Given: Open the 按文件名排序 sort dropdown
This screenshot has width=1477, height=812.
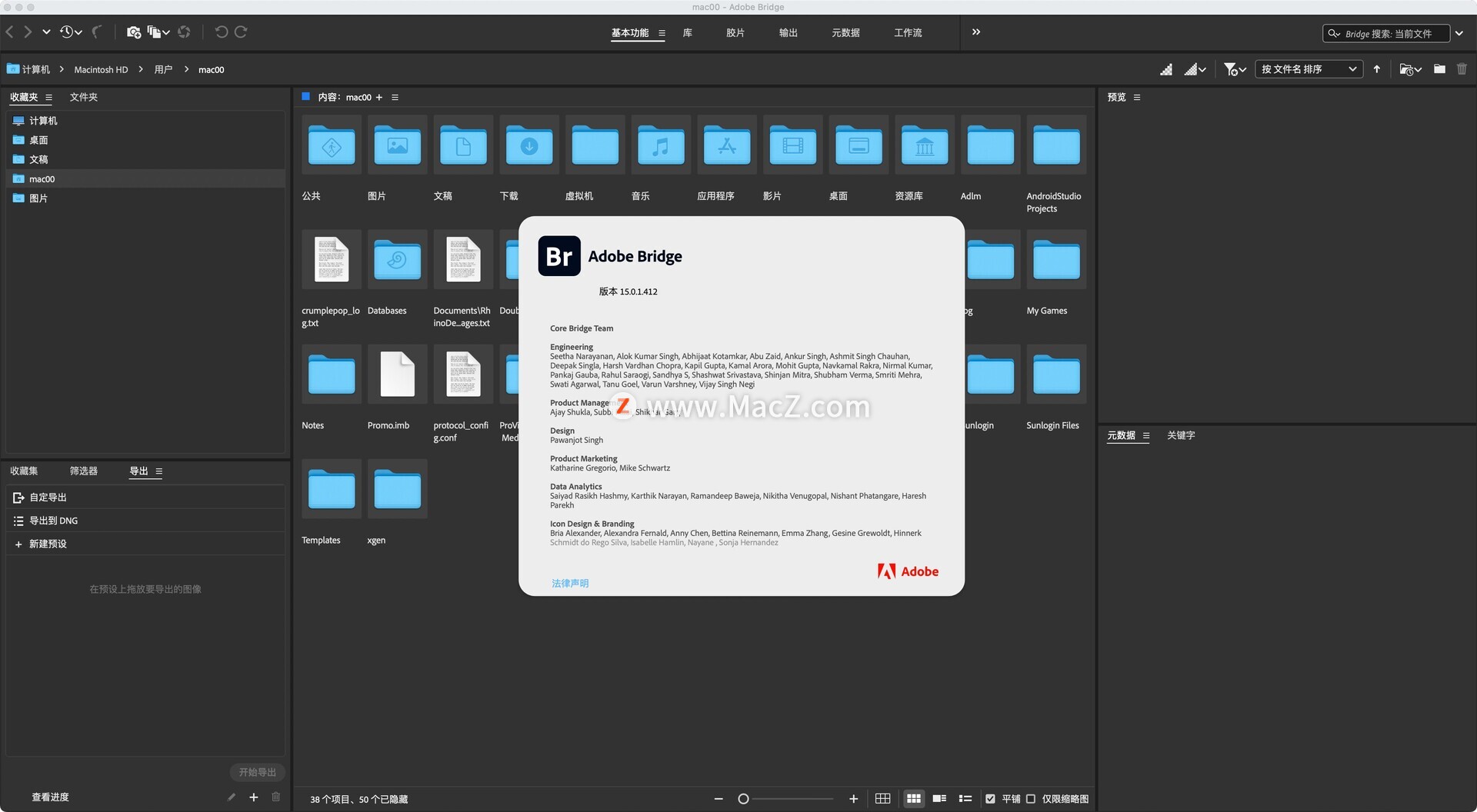Looking at the screenshot, I should pos(1309,69).
